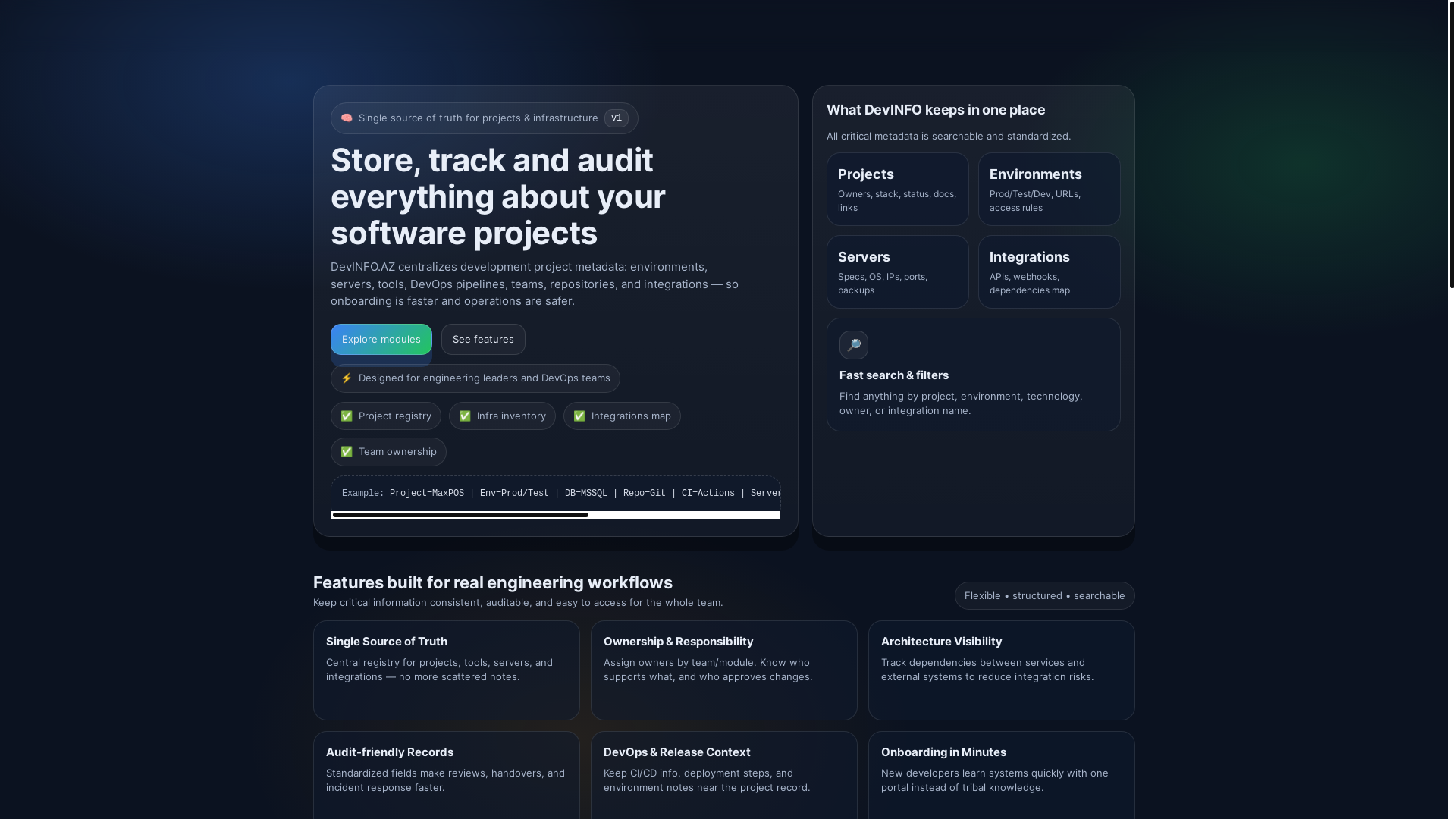Screen dimensions: 1456x819
Task: Open the Servers card
Action: (x=898, y=272)
